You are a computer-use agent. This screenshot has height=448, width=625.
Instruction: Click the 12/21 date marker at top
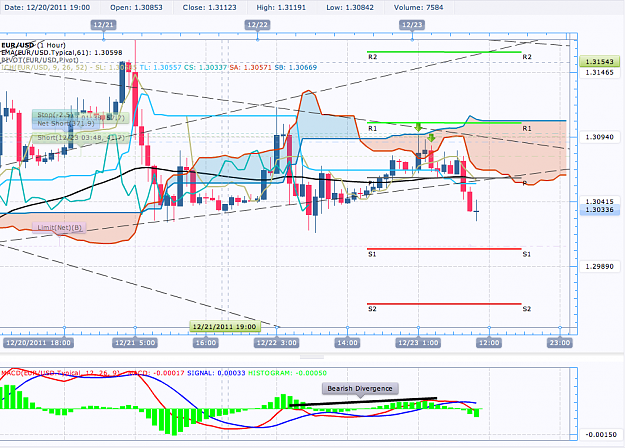point(104,25)
